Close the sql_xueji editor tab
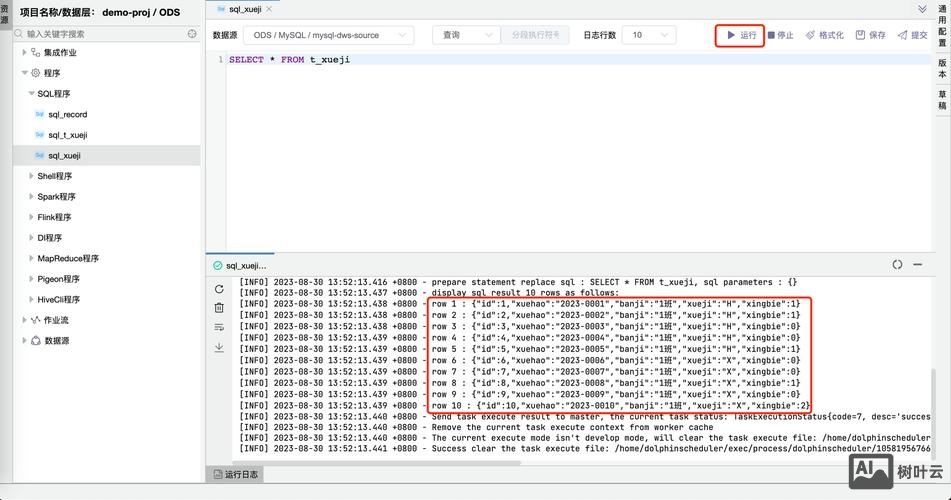Image resolution: width=951 pixels, height=500 pixels. (x=269, y=9)
